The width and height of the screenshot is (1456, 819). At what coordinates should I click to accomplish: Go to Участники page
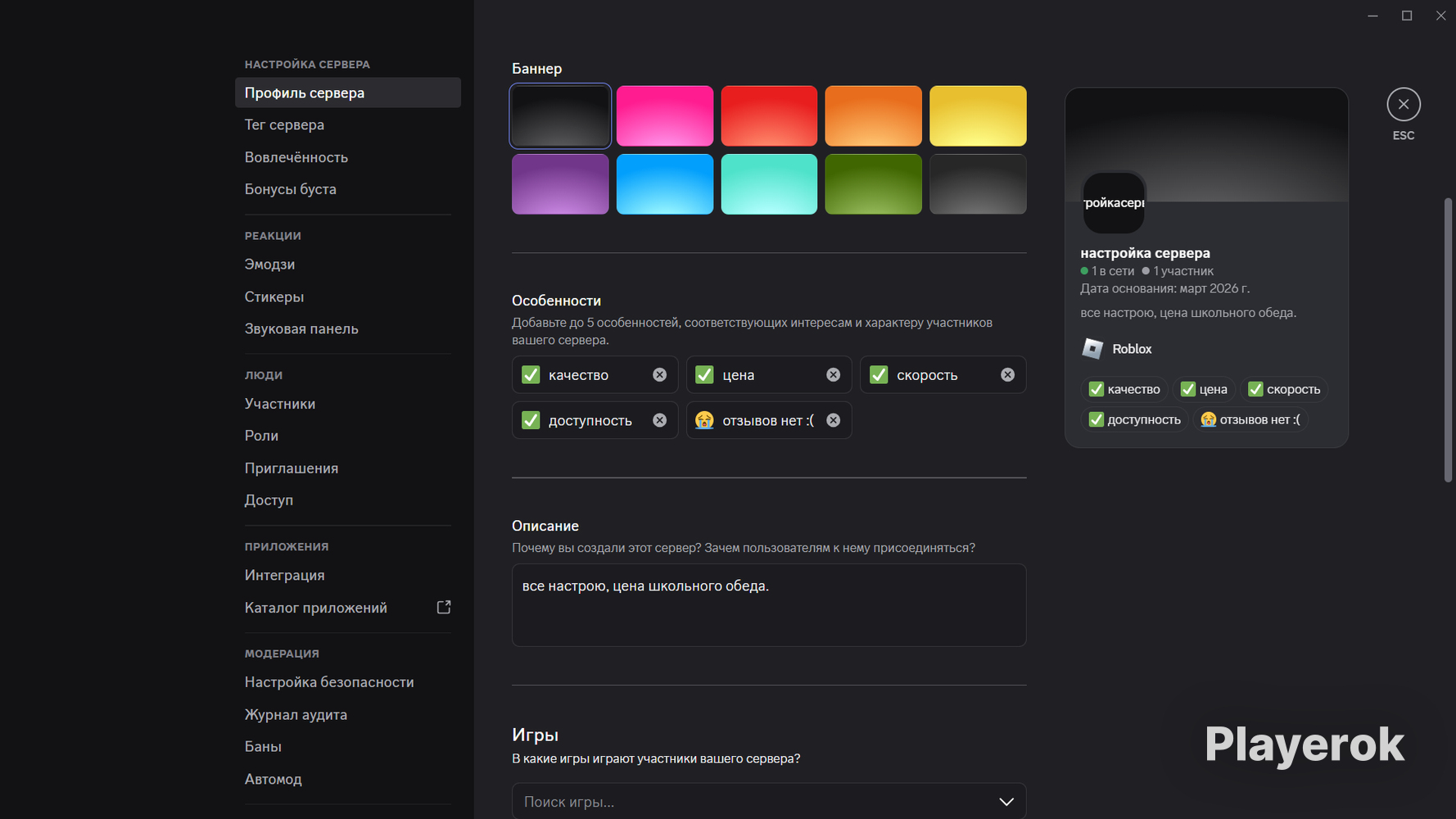coord(348,404)
